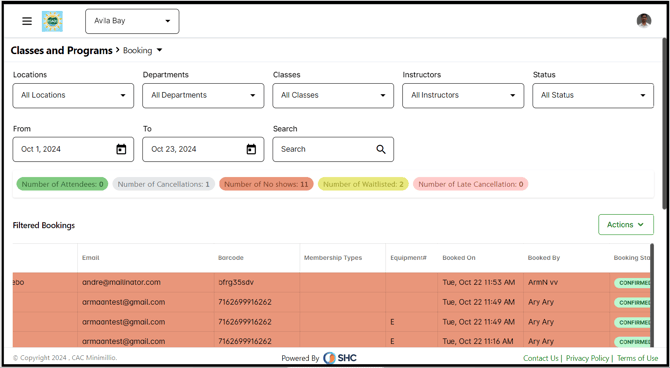Open the Actions dropdown button
670x368 pixels.
pos(626,224)
